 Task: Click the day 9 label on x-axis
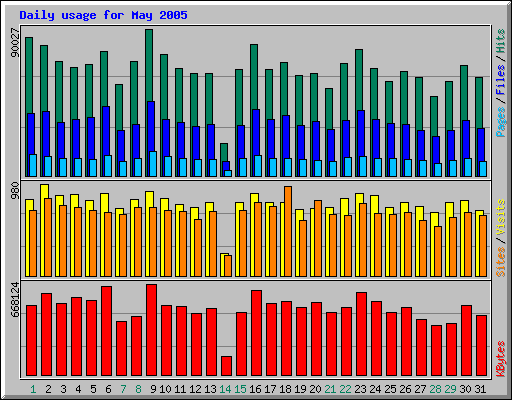(x=153, y=389)
